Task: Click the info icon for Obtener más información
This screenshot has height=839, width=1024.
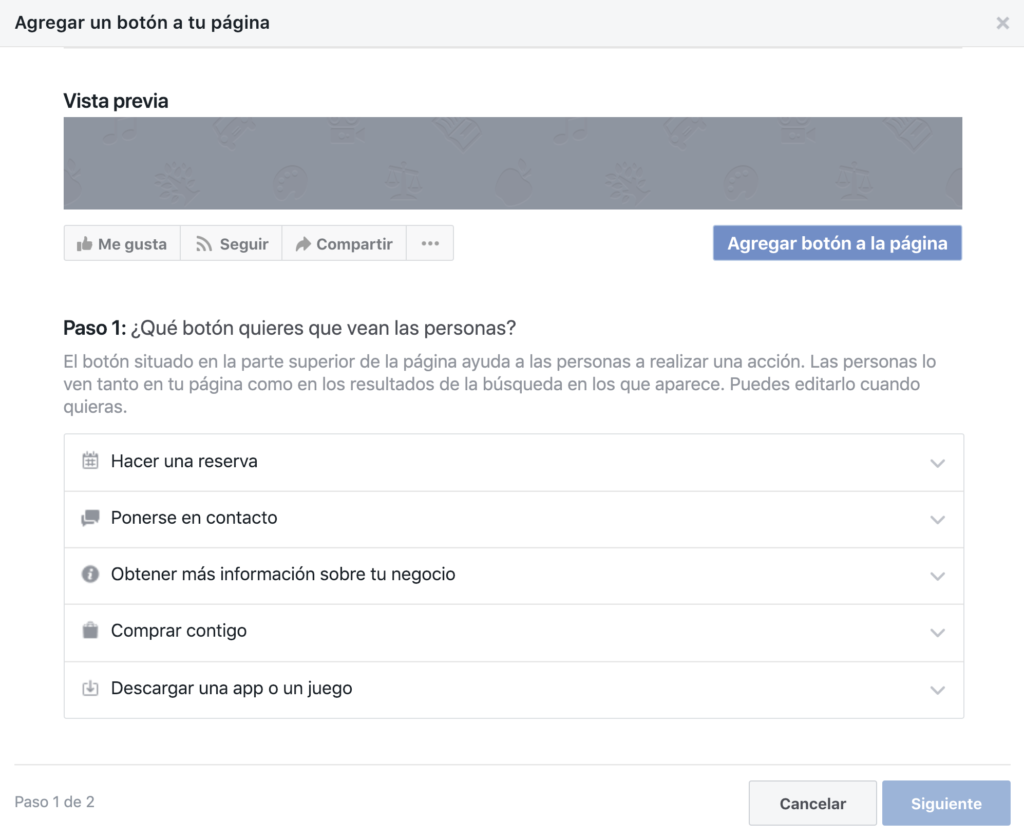Action: [90, 574]
